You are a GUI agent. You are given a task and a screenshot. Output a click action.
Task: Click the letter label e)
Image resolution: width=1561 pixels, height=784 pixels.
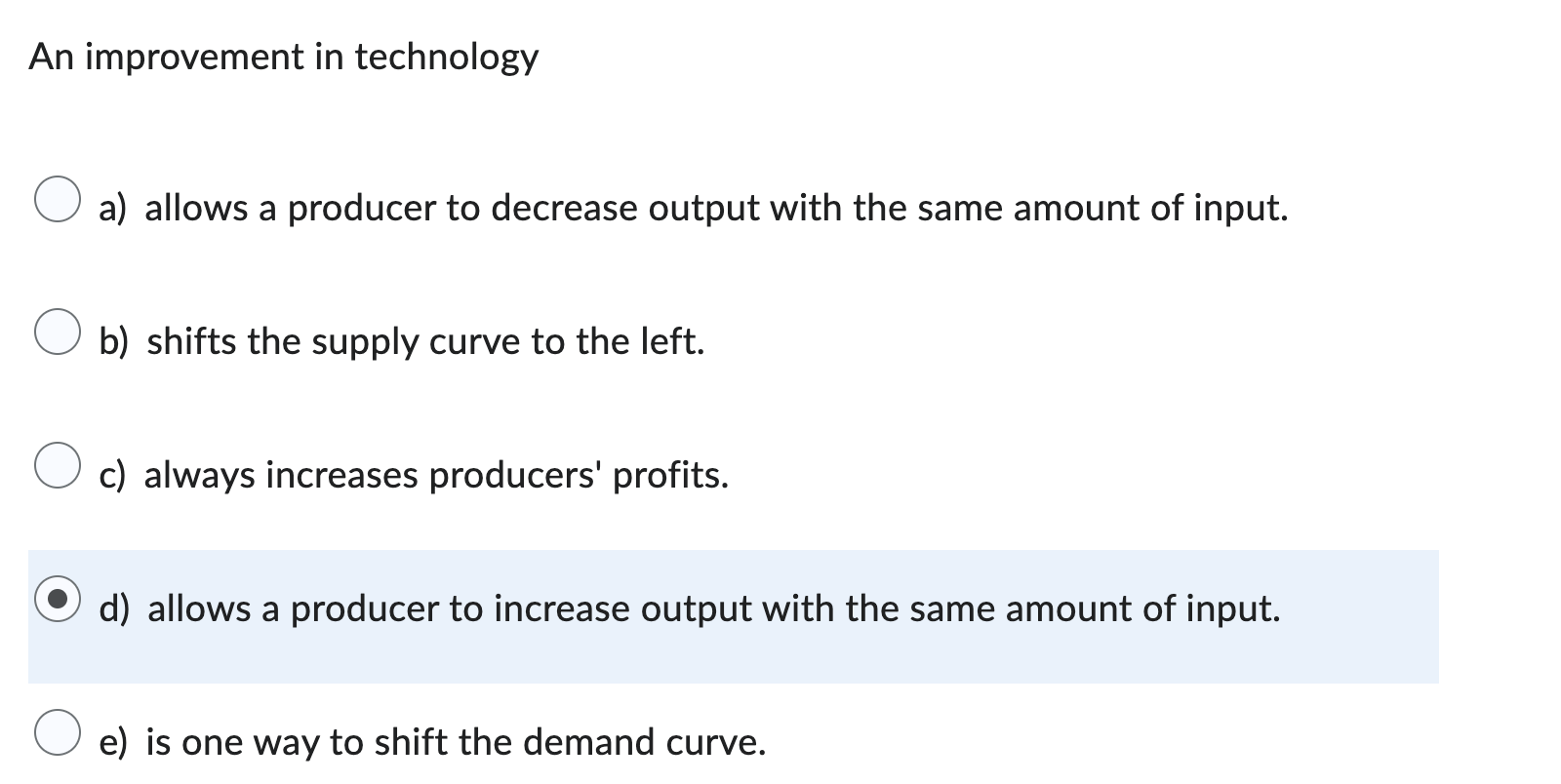(x=113, y=742)
